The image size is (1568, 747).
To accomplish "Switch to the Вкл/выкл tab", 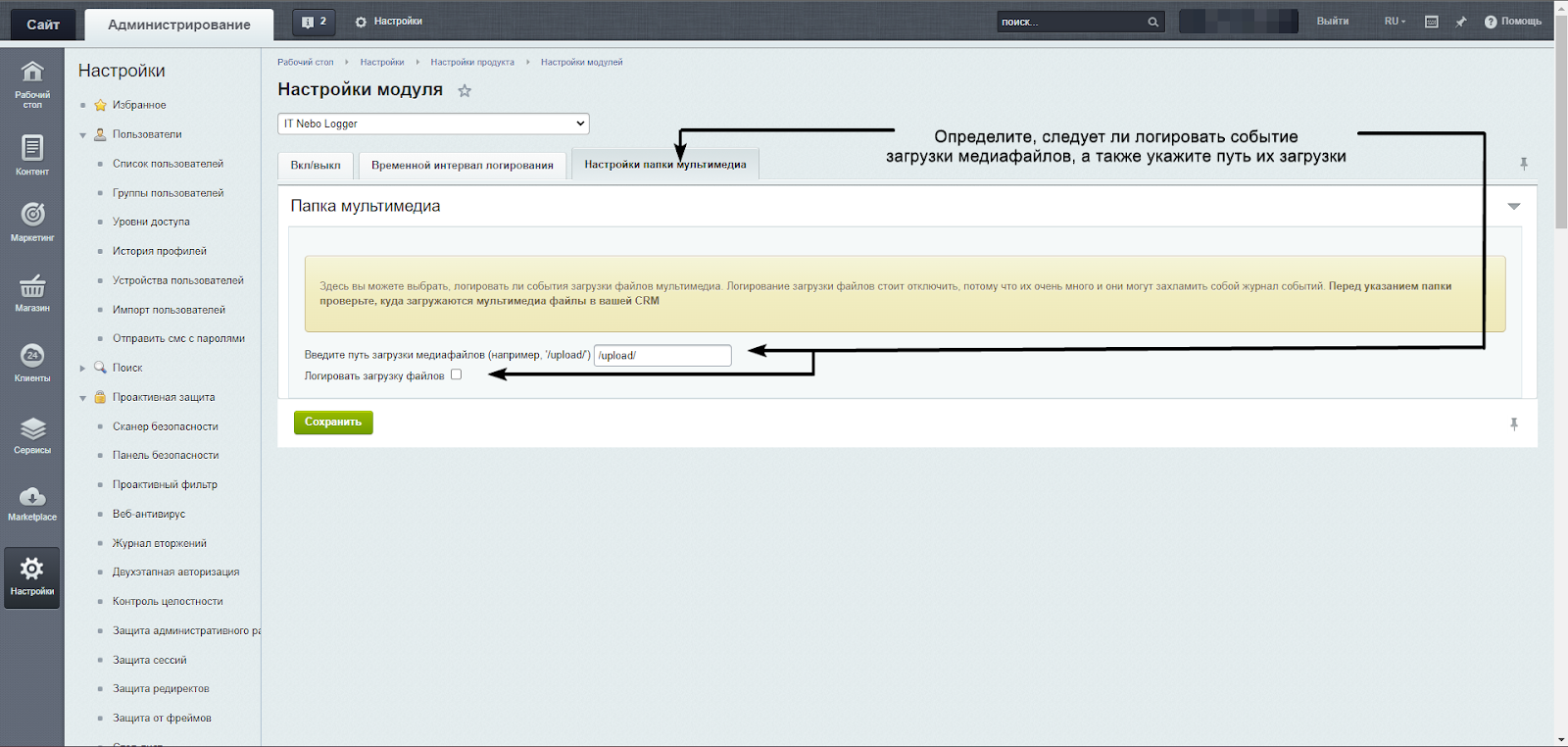I will coord(316,166).
